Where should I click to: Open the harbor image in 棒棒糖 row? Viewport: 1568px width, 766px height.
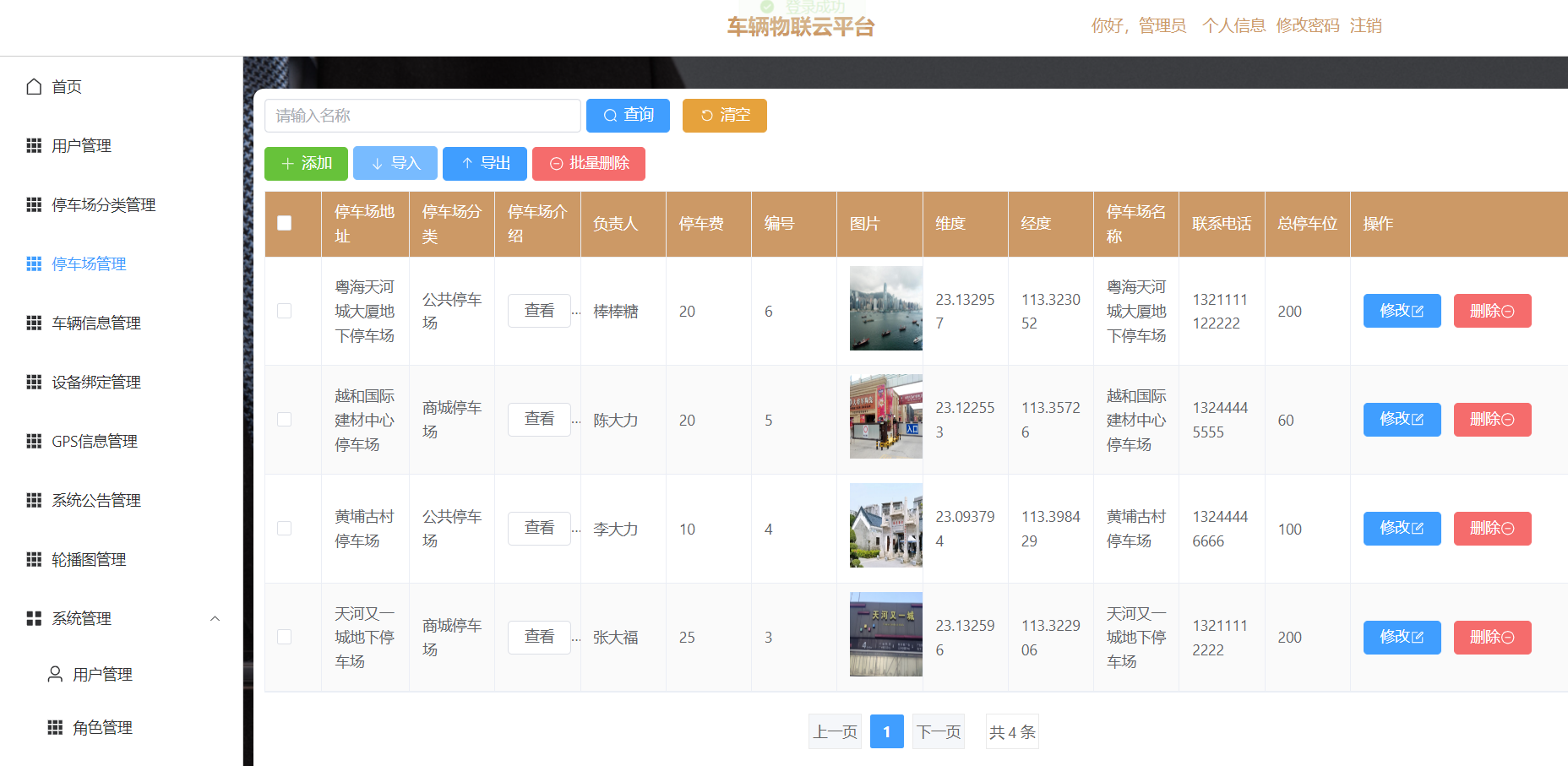point(886,308)
